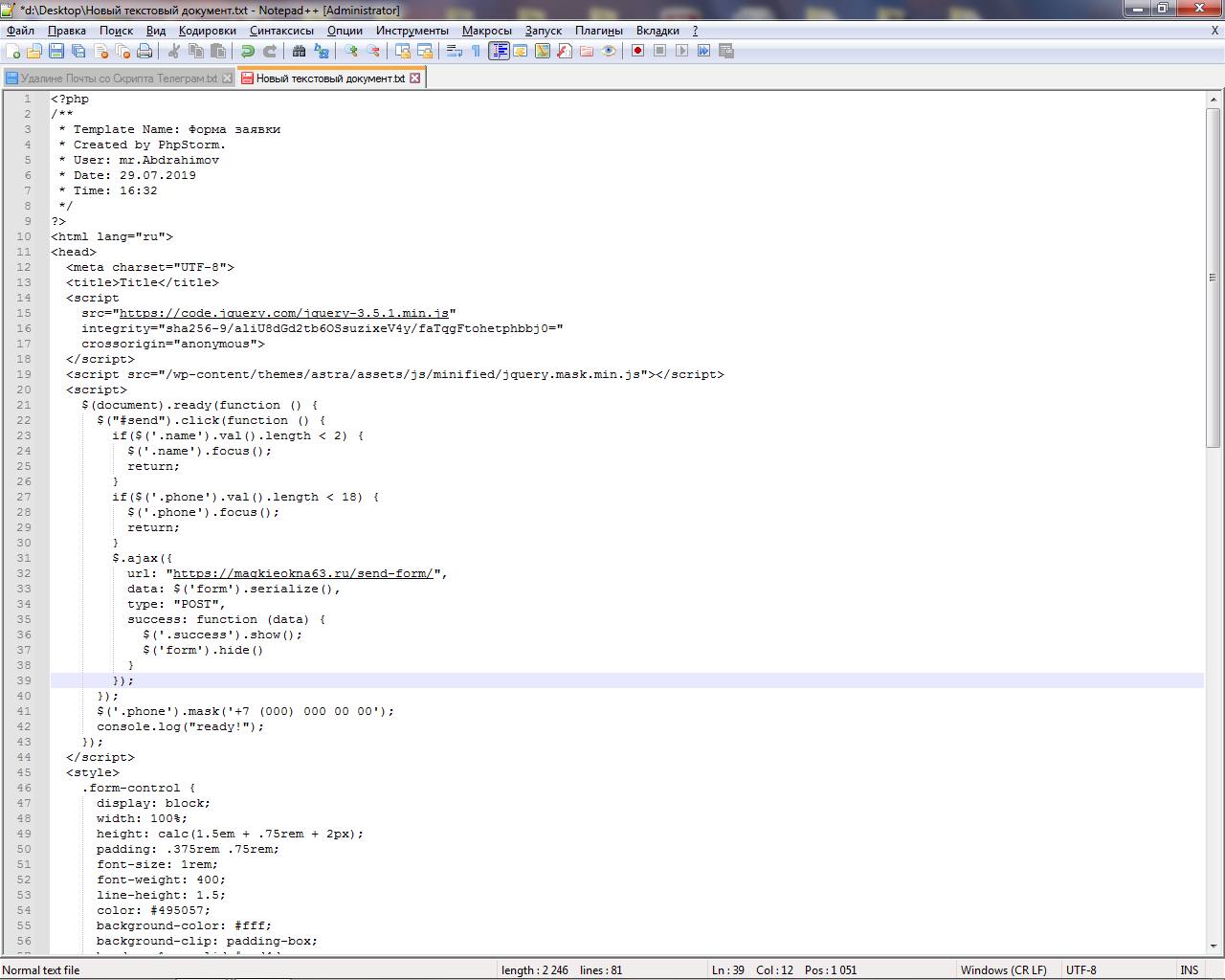Toggle the indent guide button
The width and height of the screenshot is (1225, 980).
[x=499, y=51]
